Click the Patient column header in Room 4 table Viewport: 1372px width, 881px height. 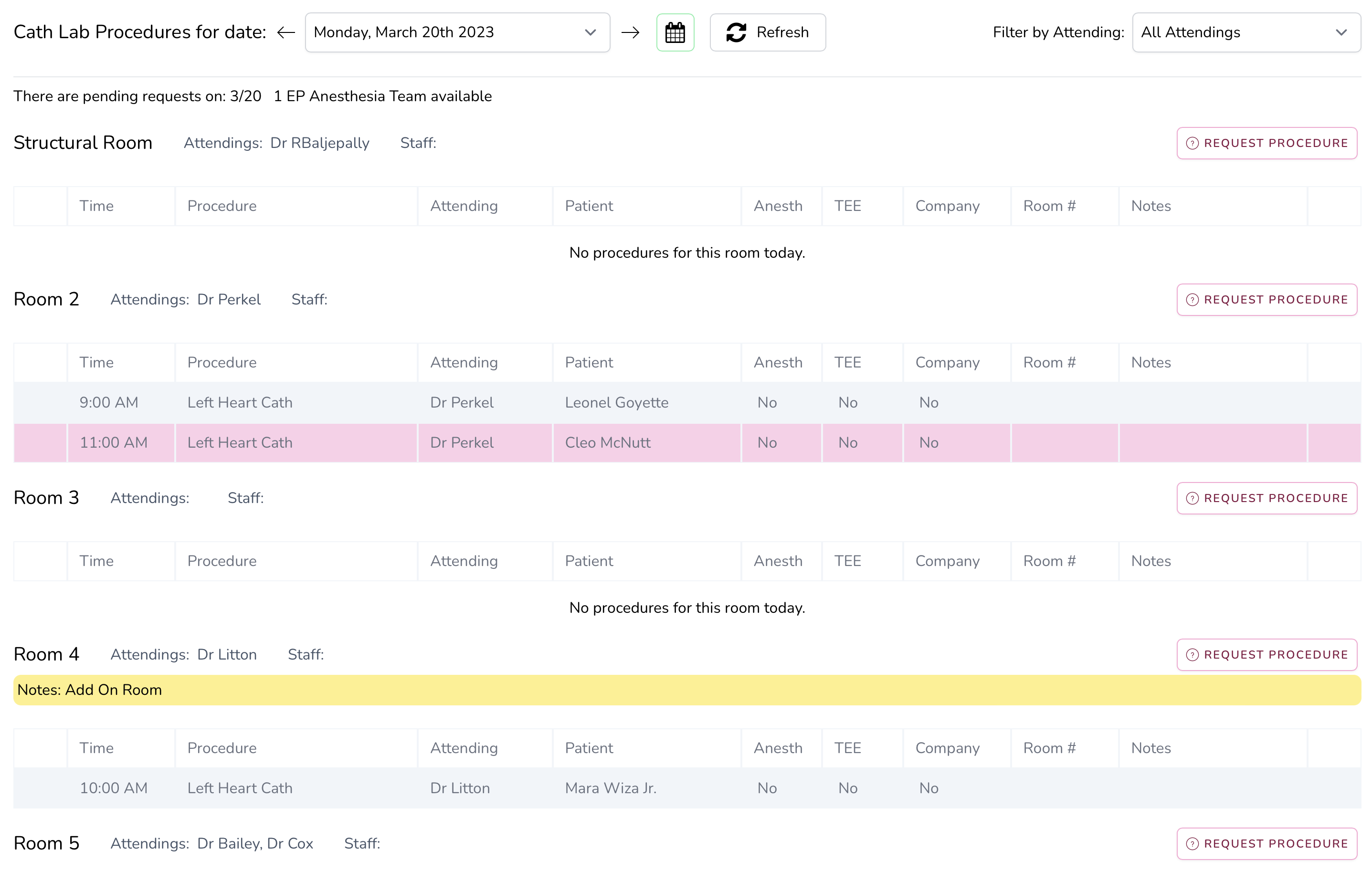589,748
